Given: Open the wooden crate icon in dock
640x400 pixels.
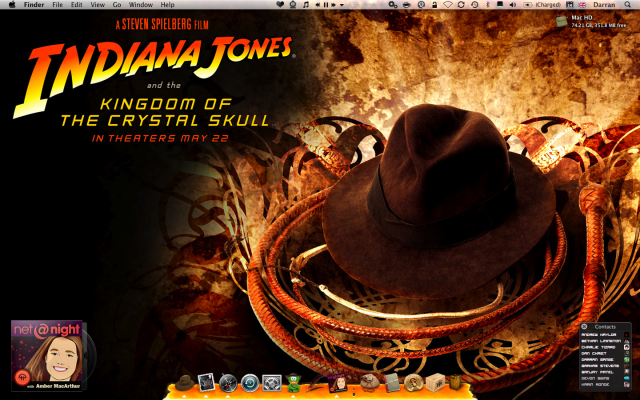Looking at the screenshot, I should click(x=435, y=383).
